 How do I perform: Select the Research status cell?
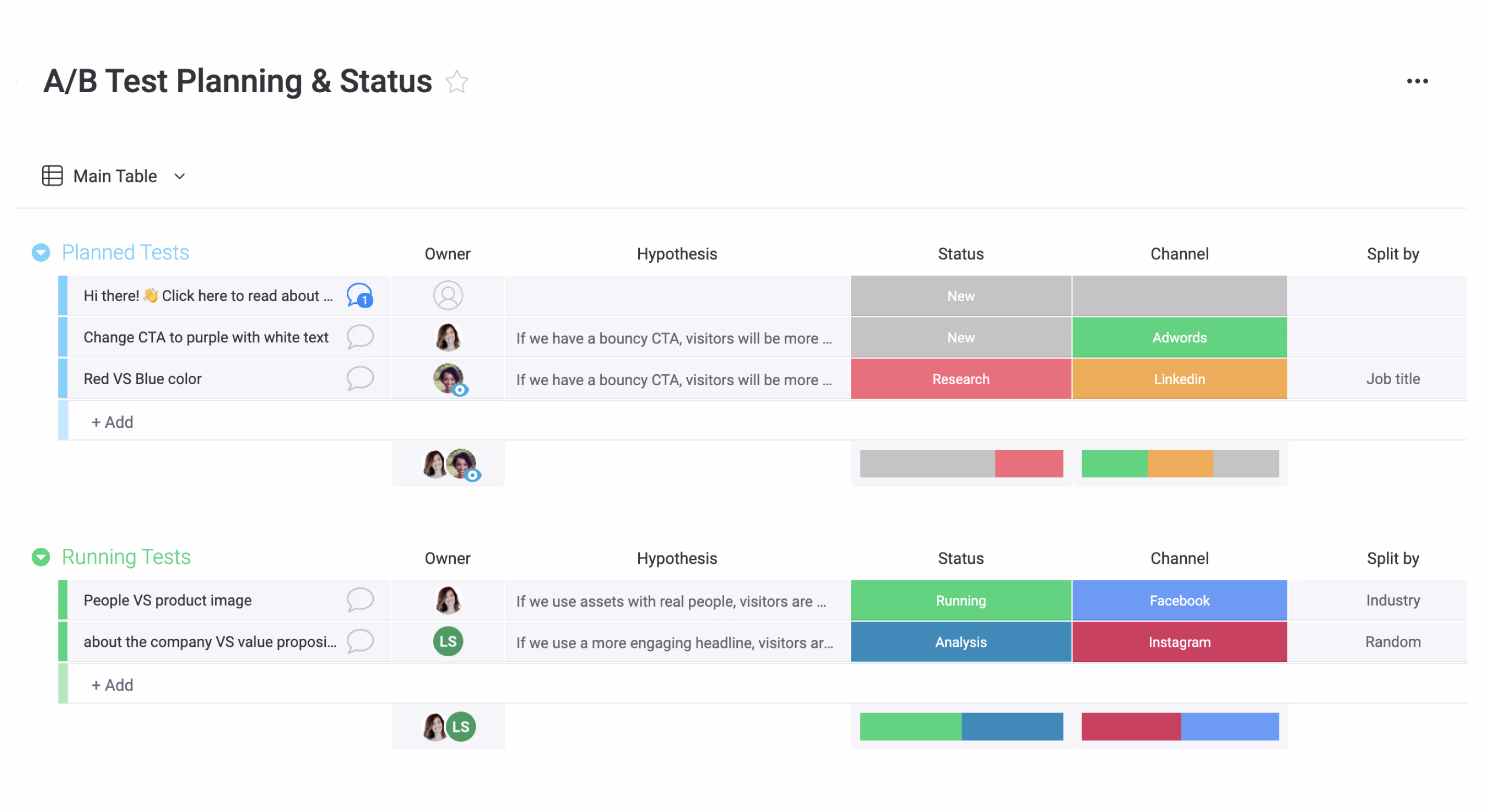point(960,378)
